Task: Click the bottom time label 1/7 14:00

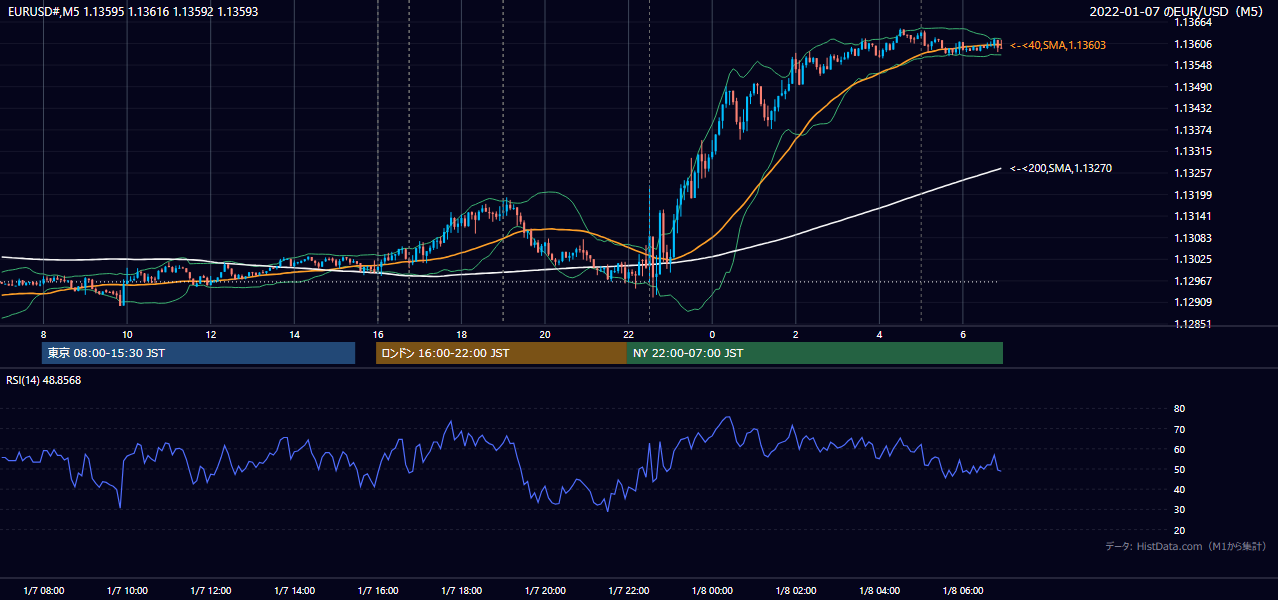Action: coord(294,591)
